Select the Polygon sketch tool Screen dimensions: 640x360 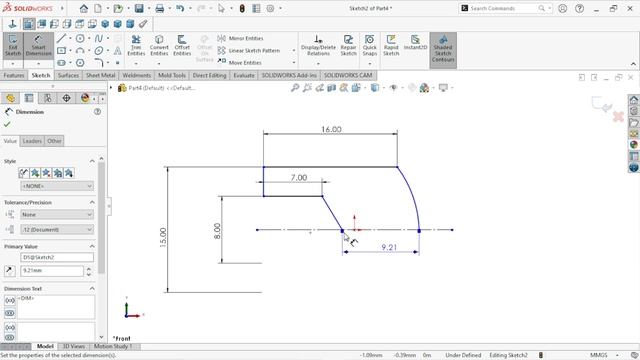[80, 63]
